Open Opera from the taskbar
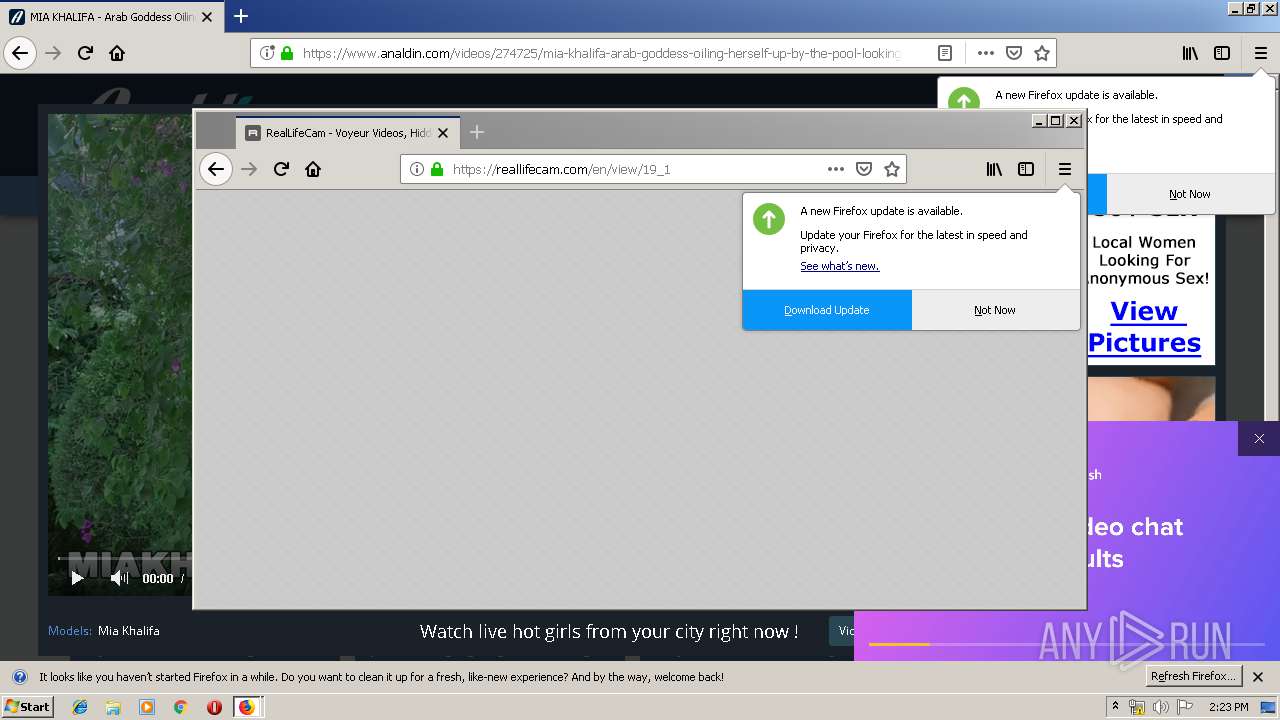1280x720 pixels. pyautogui.click(x=214, y=707)
